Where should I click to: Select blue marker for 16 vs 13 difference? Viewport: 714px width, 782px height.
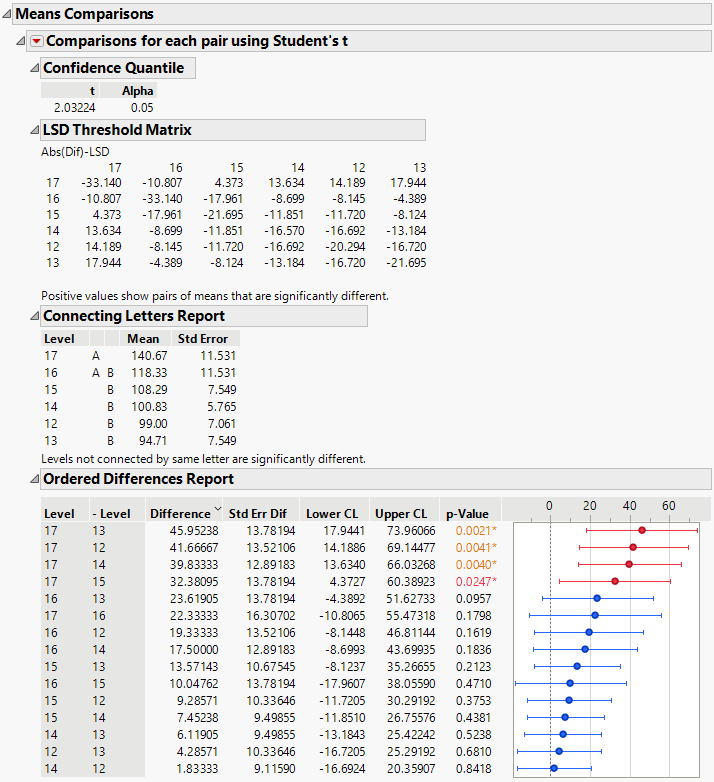coord(597,598)
